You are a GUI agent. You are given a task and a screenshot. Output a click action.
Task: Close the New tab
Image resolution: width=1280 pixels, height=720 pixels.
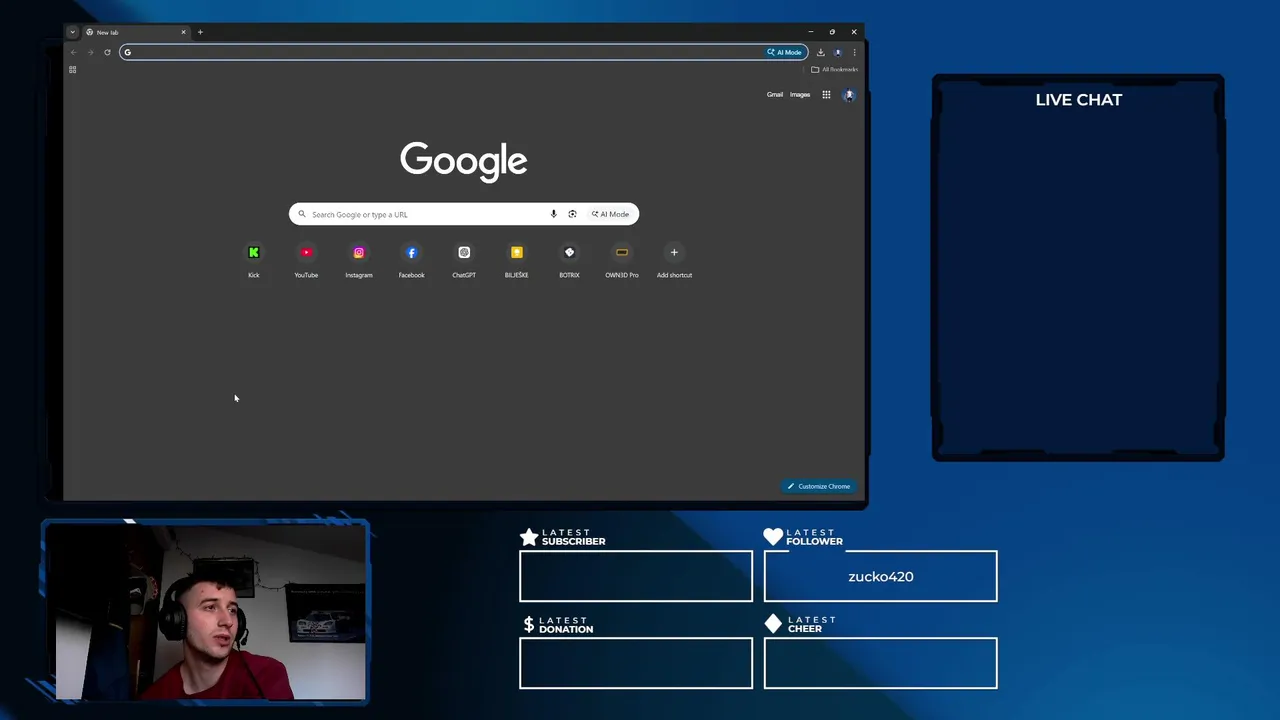coord(183,32)
